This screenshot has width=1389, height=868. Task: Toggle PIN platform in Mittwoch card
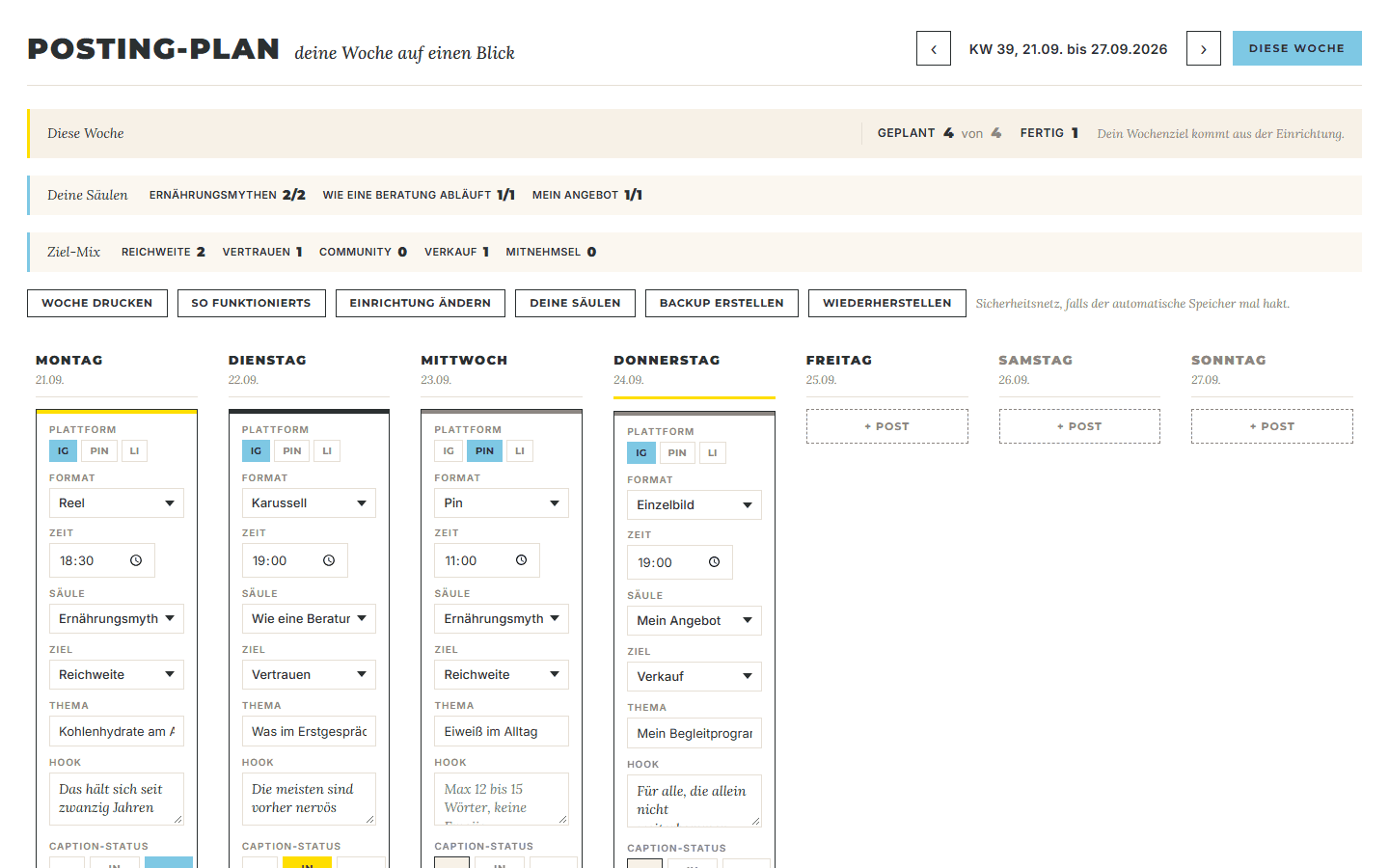pos(484,450)
